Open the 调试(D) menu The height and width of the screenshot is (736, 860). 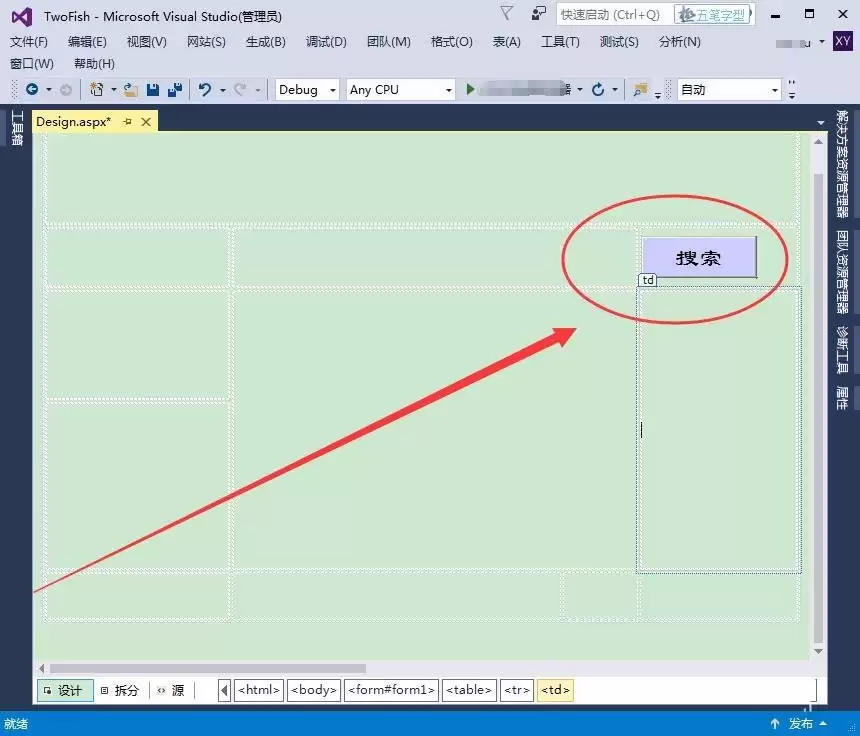(x=325, y=42)
